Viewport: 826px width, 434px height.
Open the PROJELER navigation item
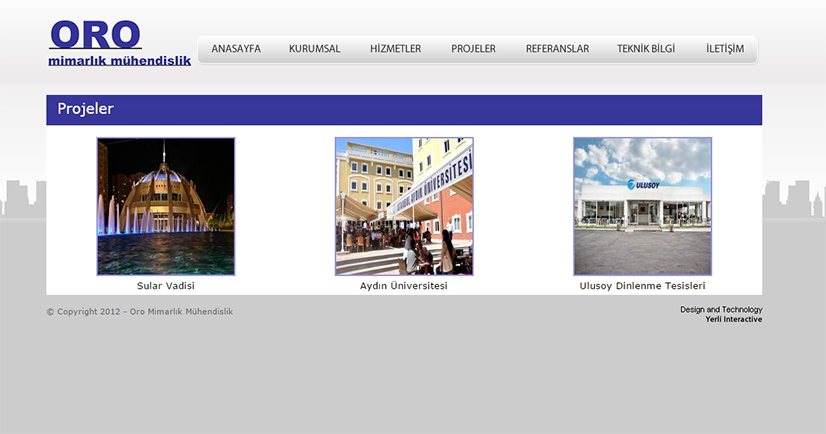pyautogui.click(x=473, y=49)
